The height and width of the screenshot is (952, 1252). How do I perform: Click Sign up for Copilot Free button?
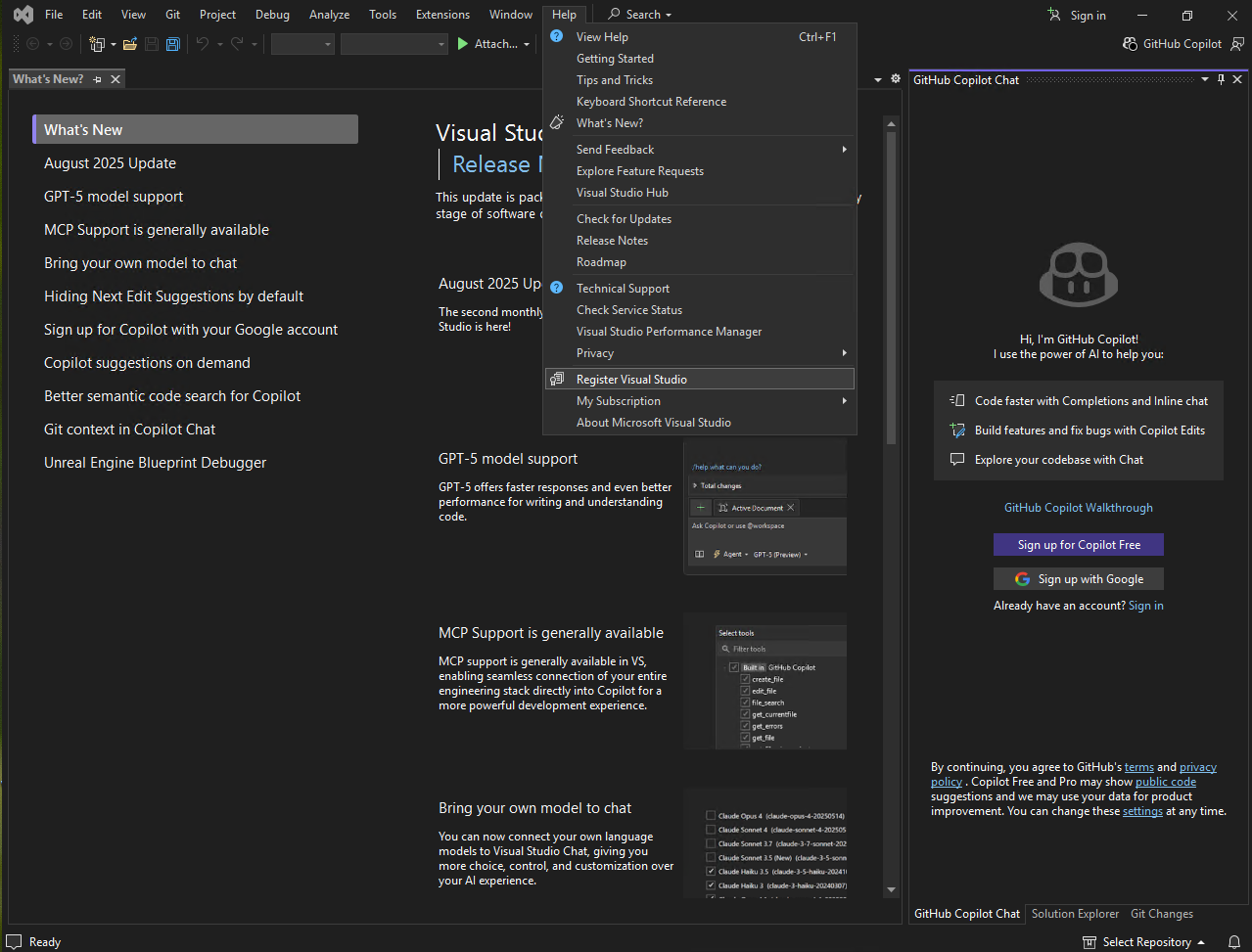pos(1079,545)
